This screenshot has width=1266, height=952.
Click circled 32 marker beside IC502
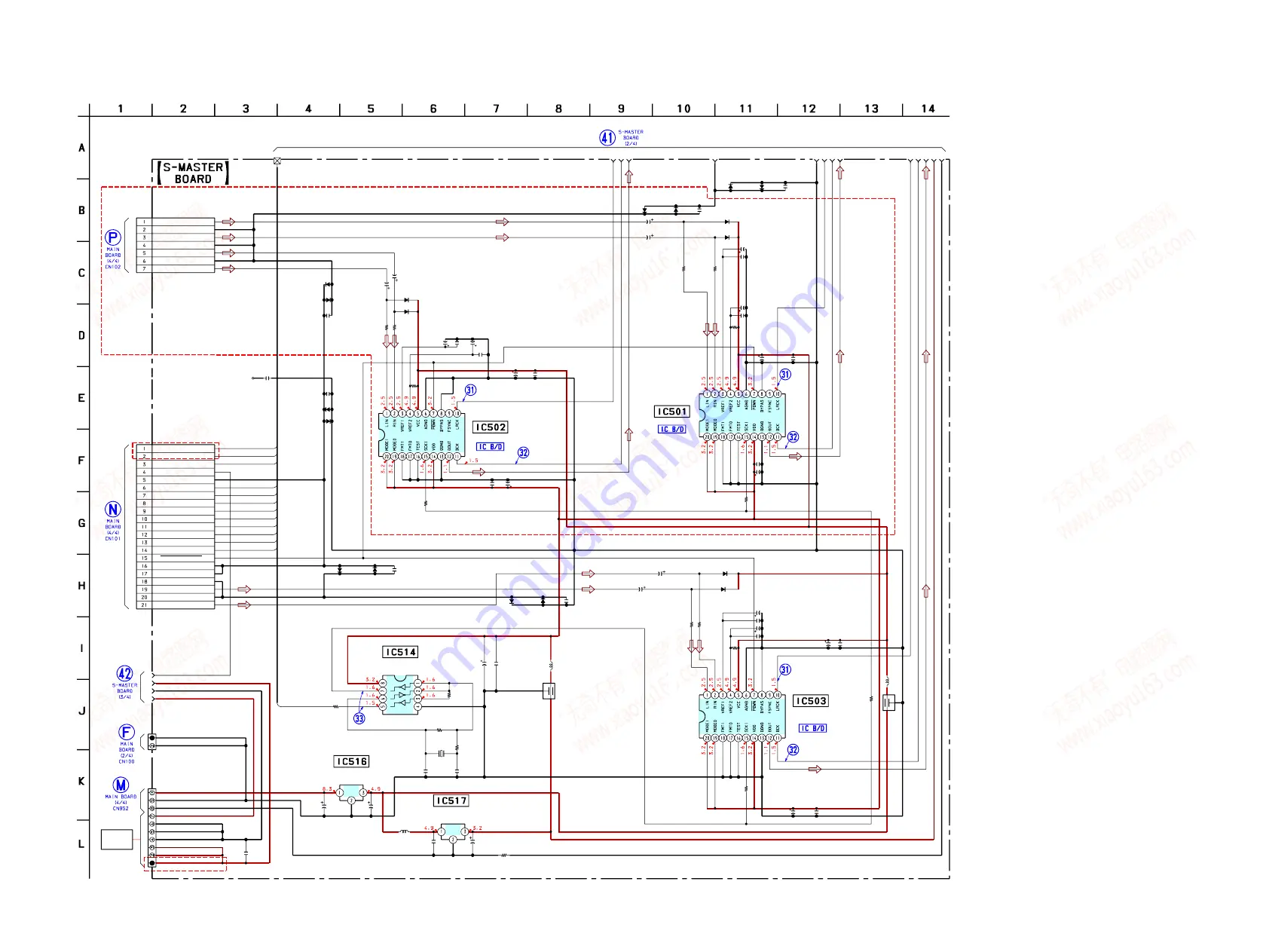(523, 453)
